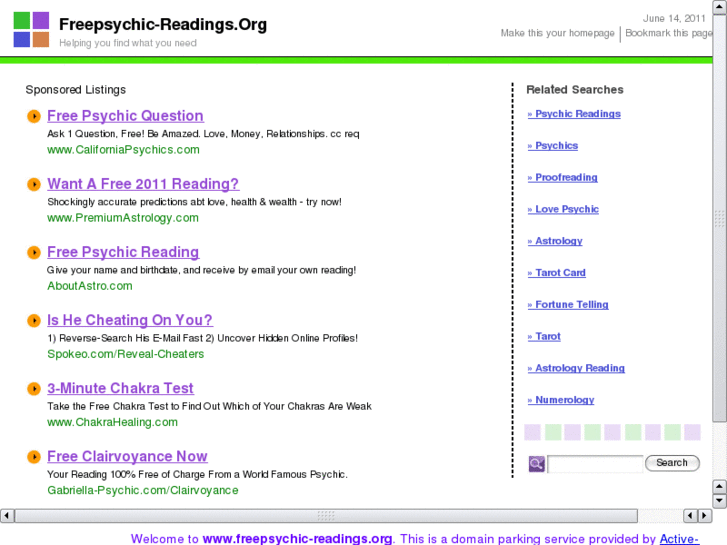
Task: Select Psychic Readings related search
Action: 574,114
